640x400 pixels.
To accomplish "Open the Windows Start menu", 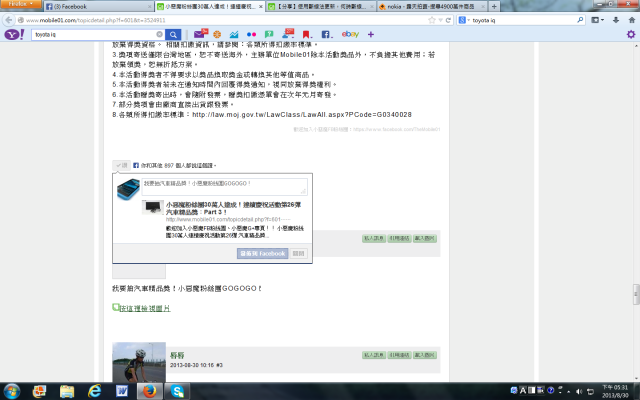I will pos(11,391).
